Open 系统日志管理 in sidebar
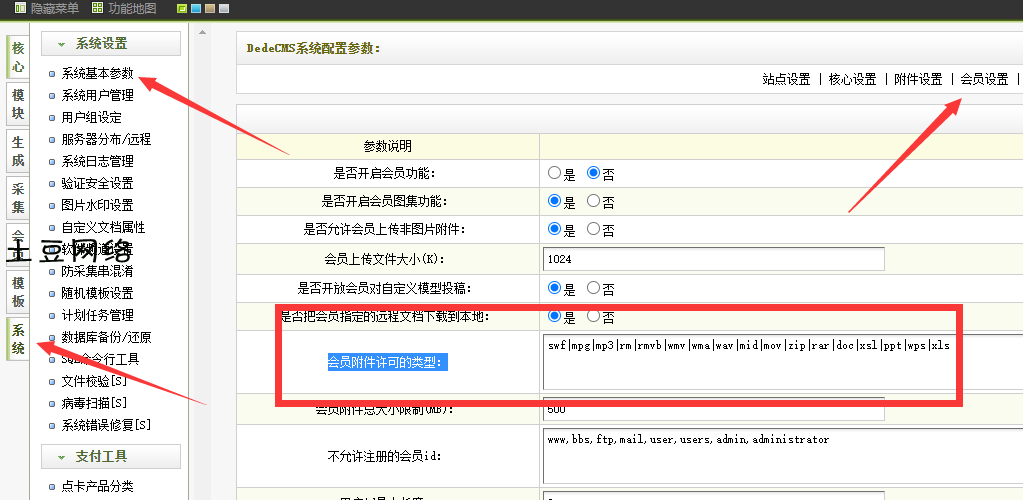The height and width of the screenshot is (500, 1023). click(97, 161)
